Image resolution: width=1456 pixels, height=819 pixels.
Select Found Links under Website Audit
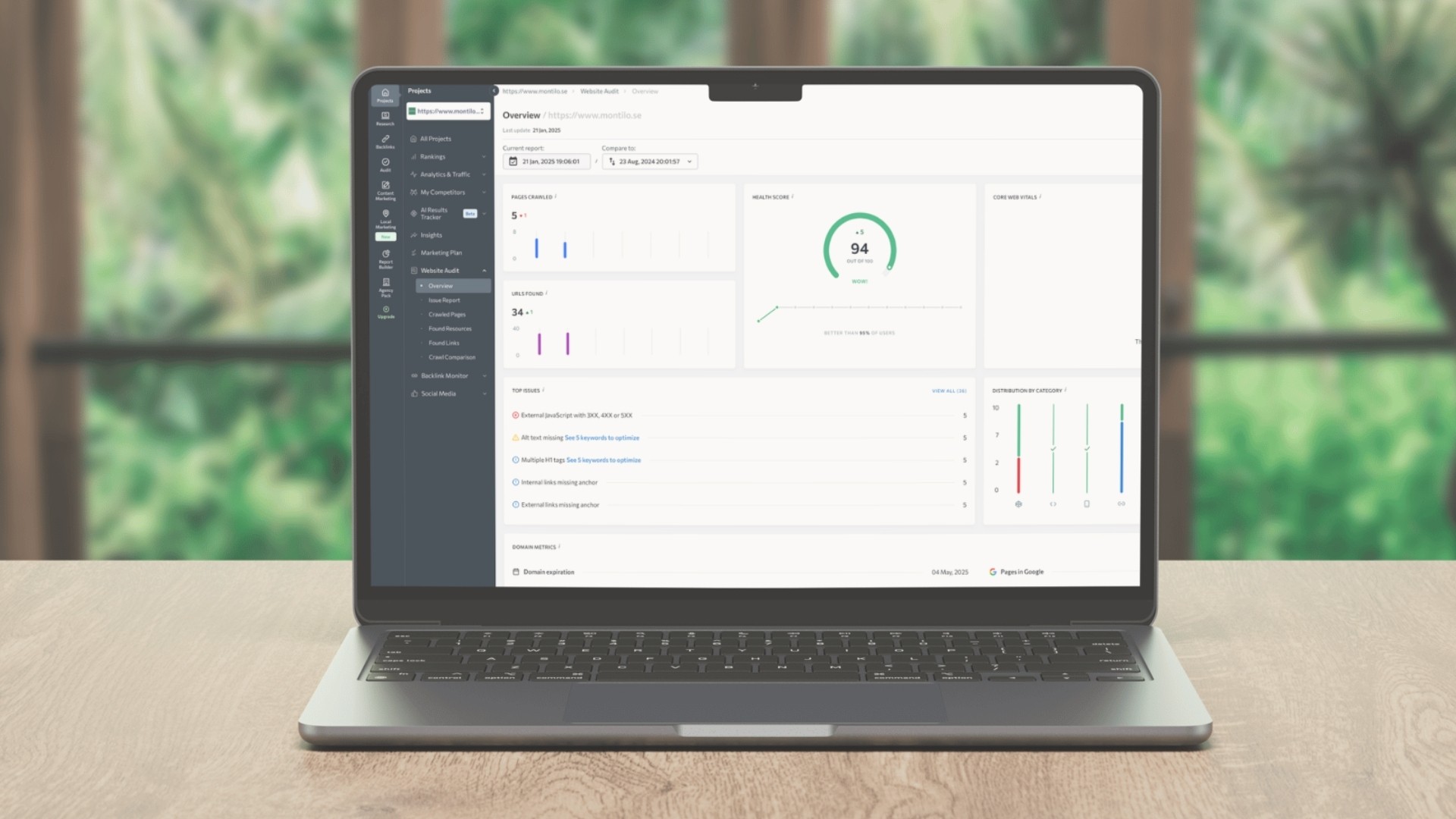click(444, 344)
